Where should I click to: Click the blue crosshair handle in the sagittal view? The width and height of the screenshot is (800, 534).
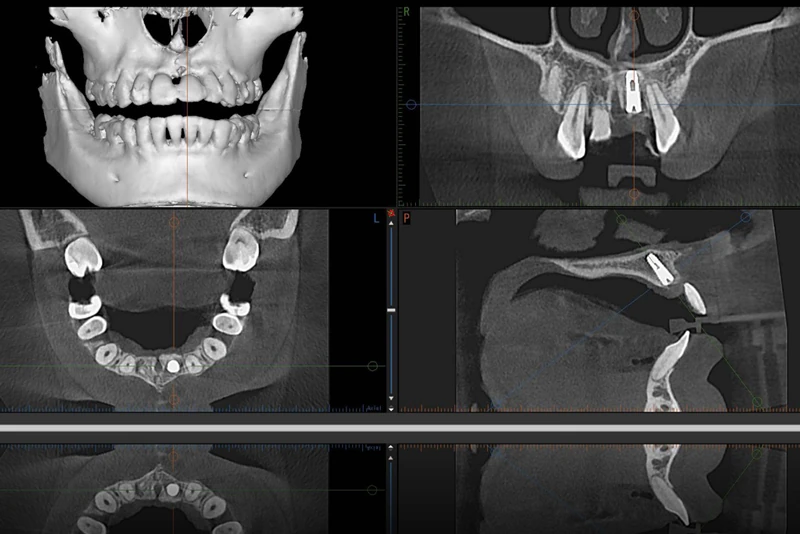746,217
